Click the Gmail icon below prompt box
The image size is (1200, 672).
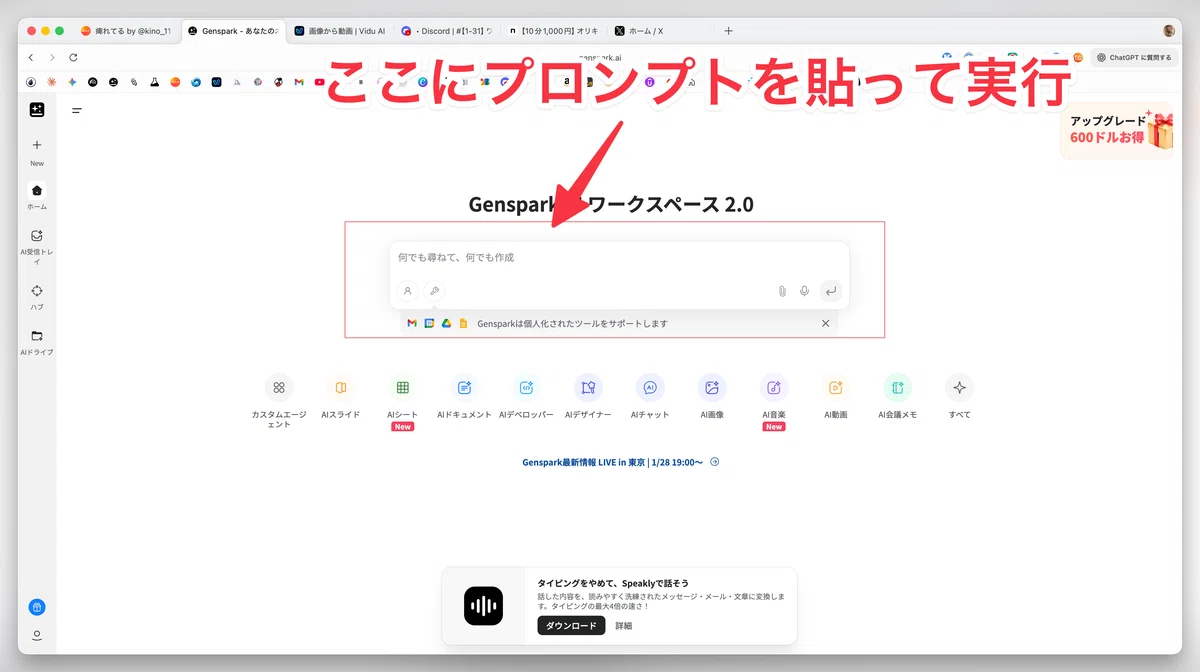tap(412, 324)
